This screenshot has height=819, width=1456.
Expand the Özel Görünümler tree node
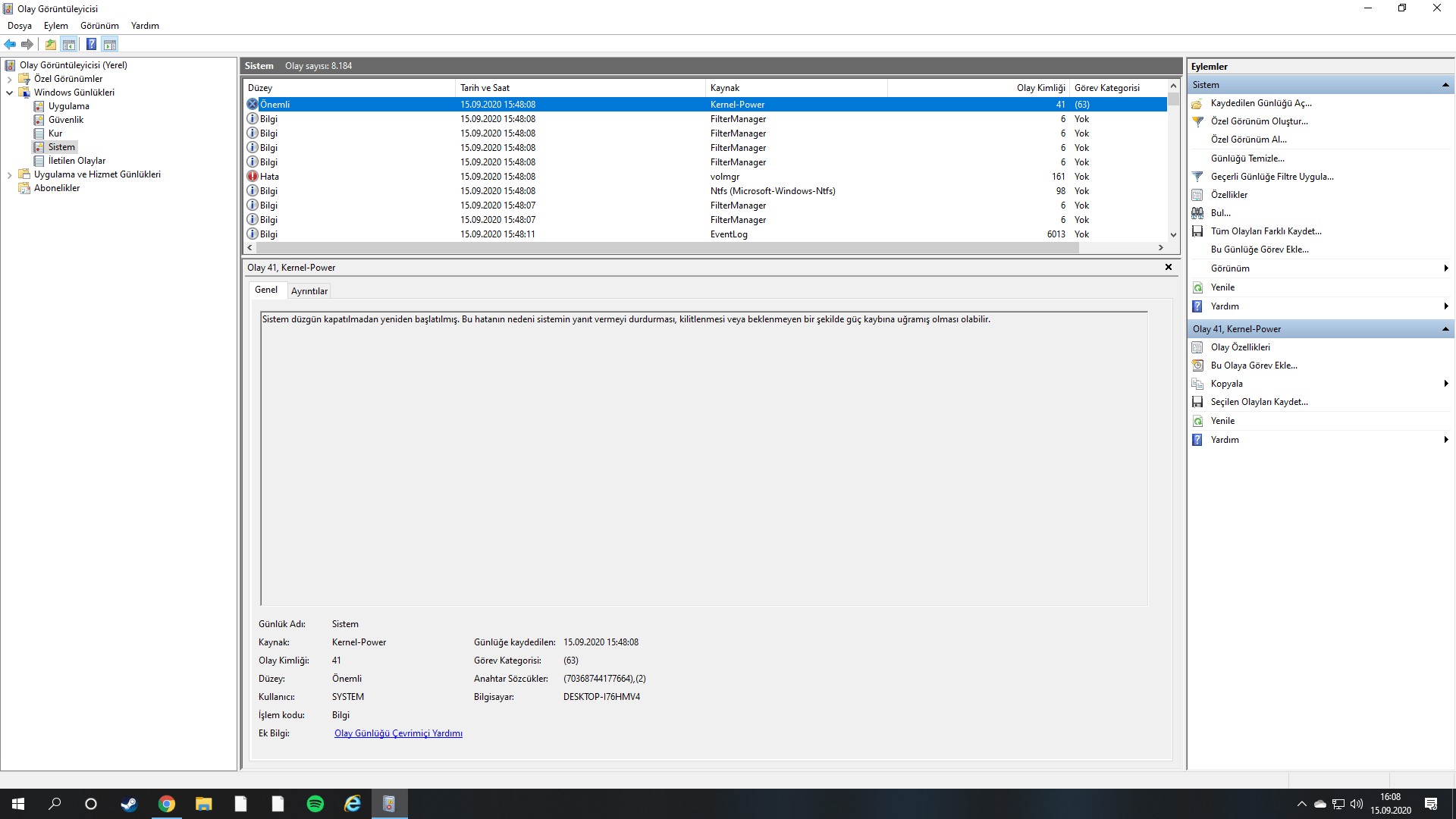[9, 79]
